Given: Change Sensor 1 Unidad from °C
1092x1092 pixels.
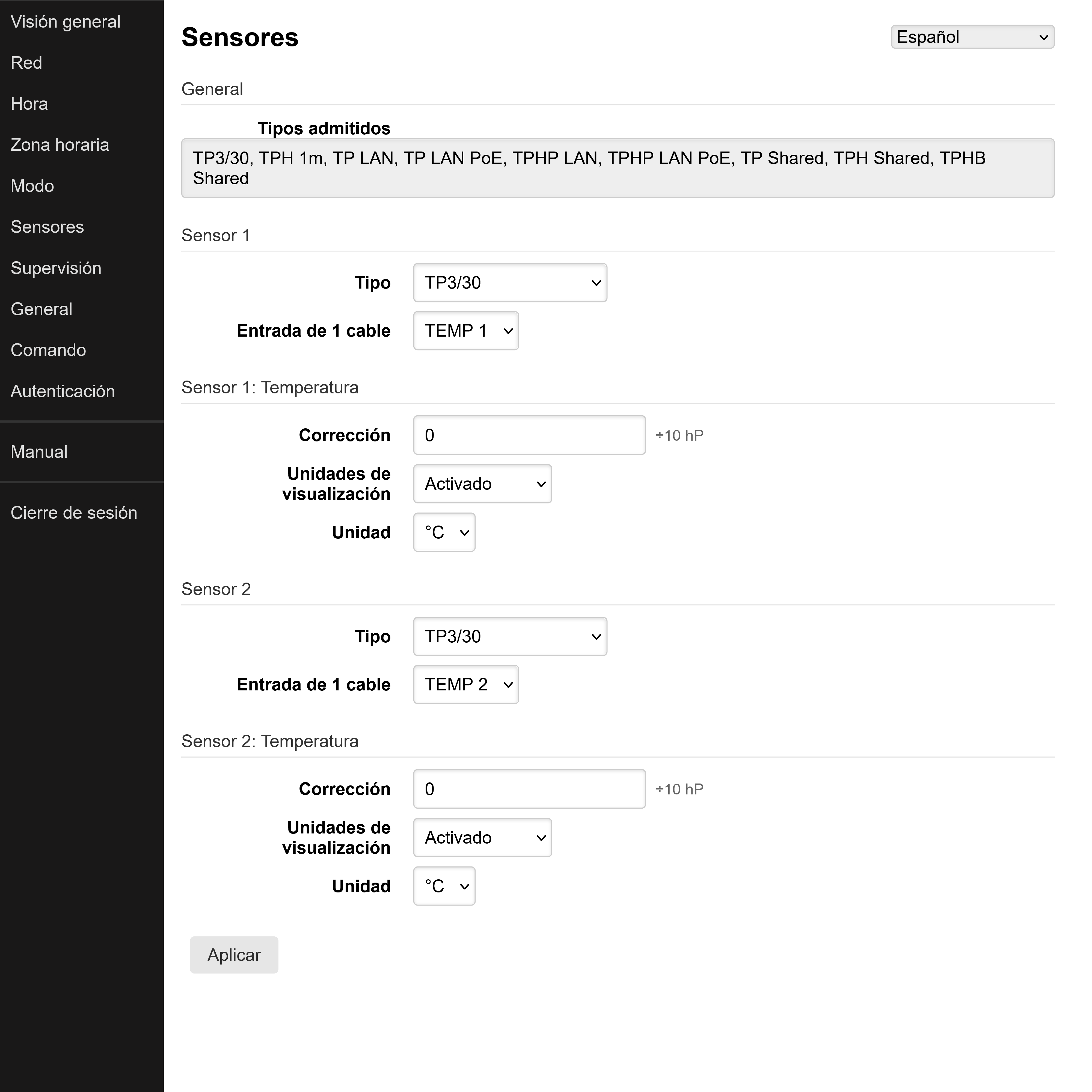Looking at the screenshot, I should coord(444,532).
